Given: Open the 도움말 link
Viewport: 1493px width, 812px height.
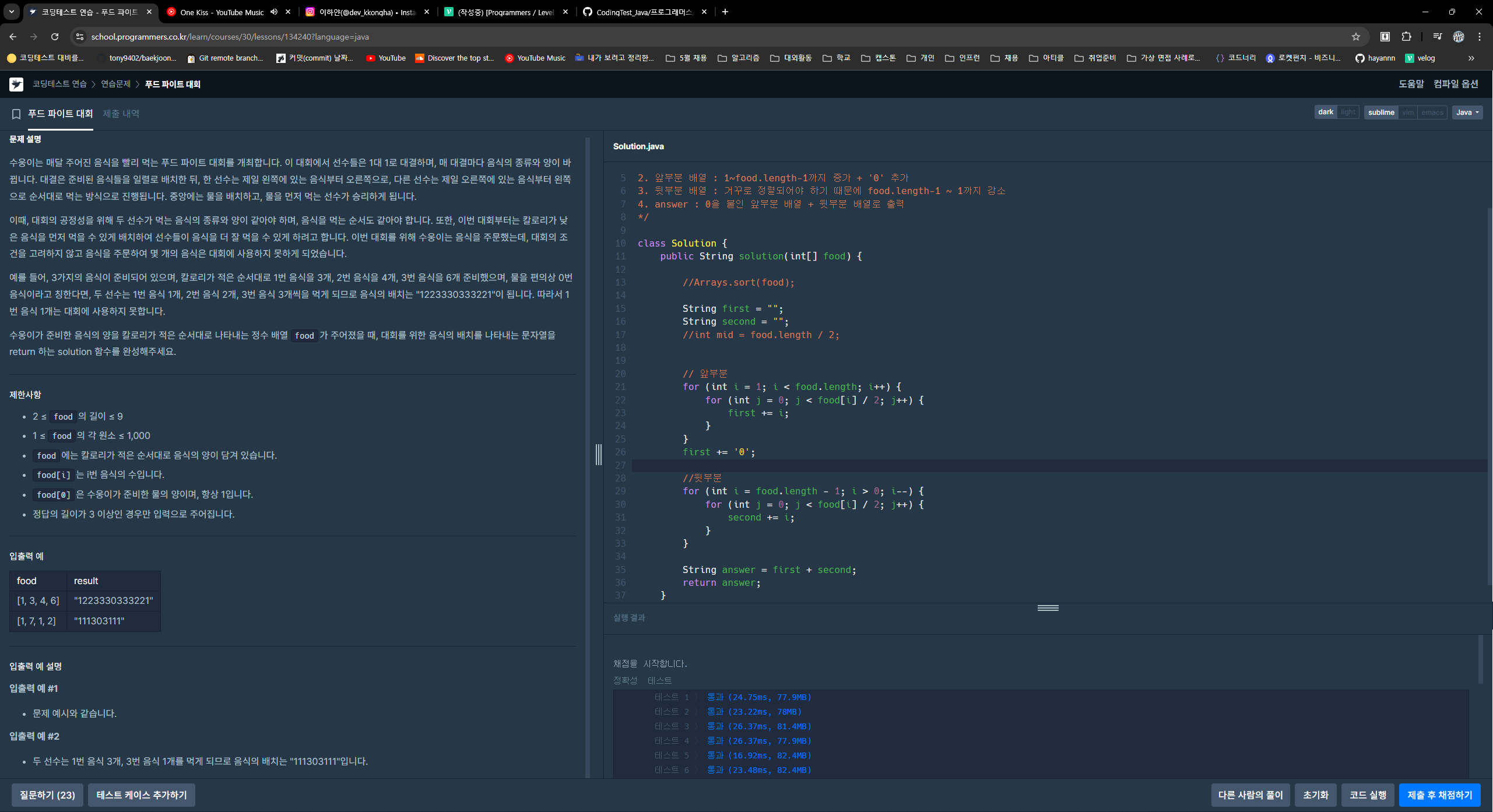Looking at the screenshot, I should [x=1411, y=84].
